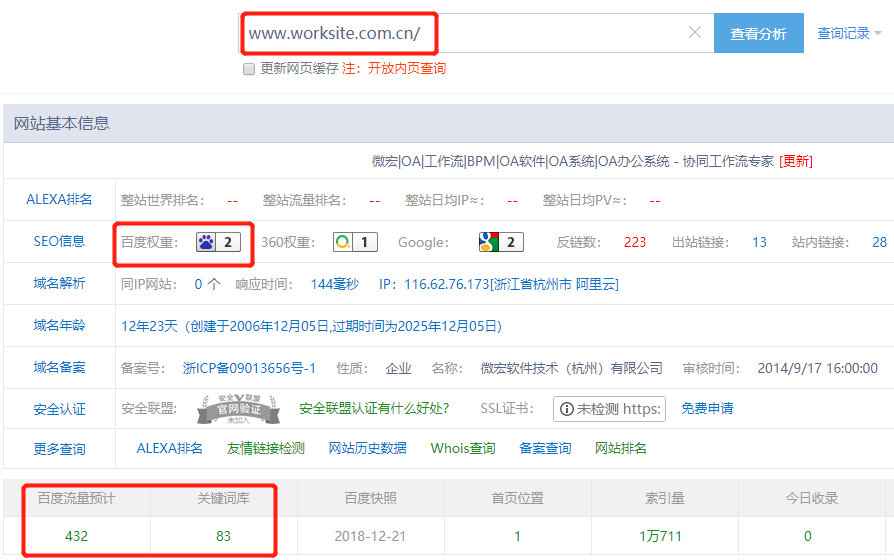
Task: Click the 百度流量预计 column header
Action: tap(76, 498)
